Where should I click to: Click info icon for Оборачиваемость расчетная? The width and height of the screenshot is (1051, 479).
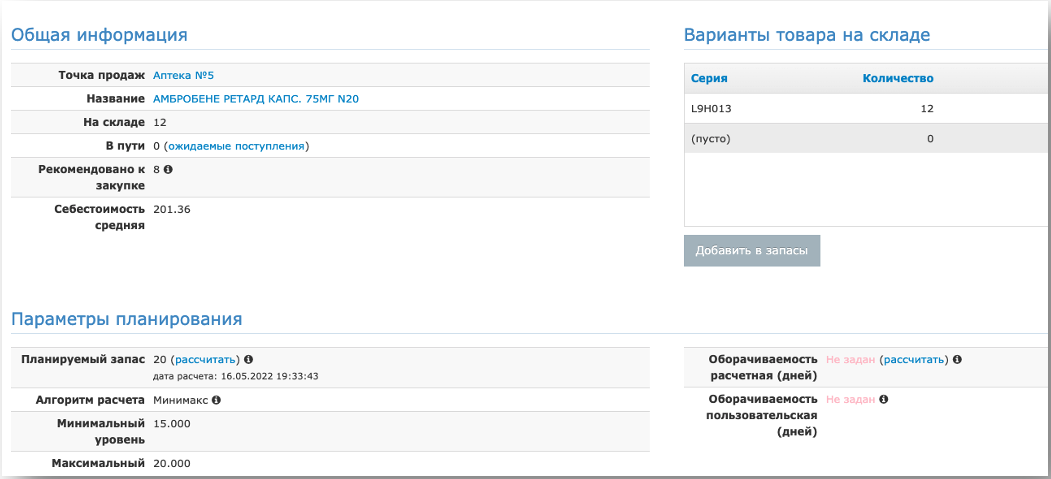(x=957, y=359)
